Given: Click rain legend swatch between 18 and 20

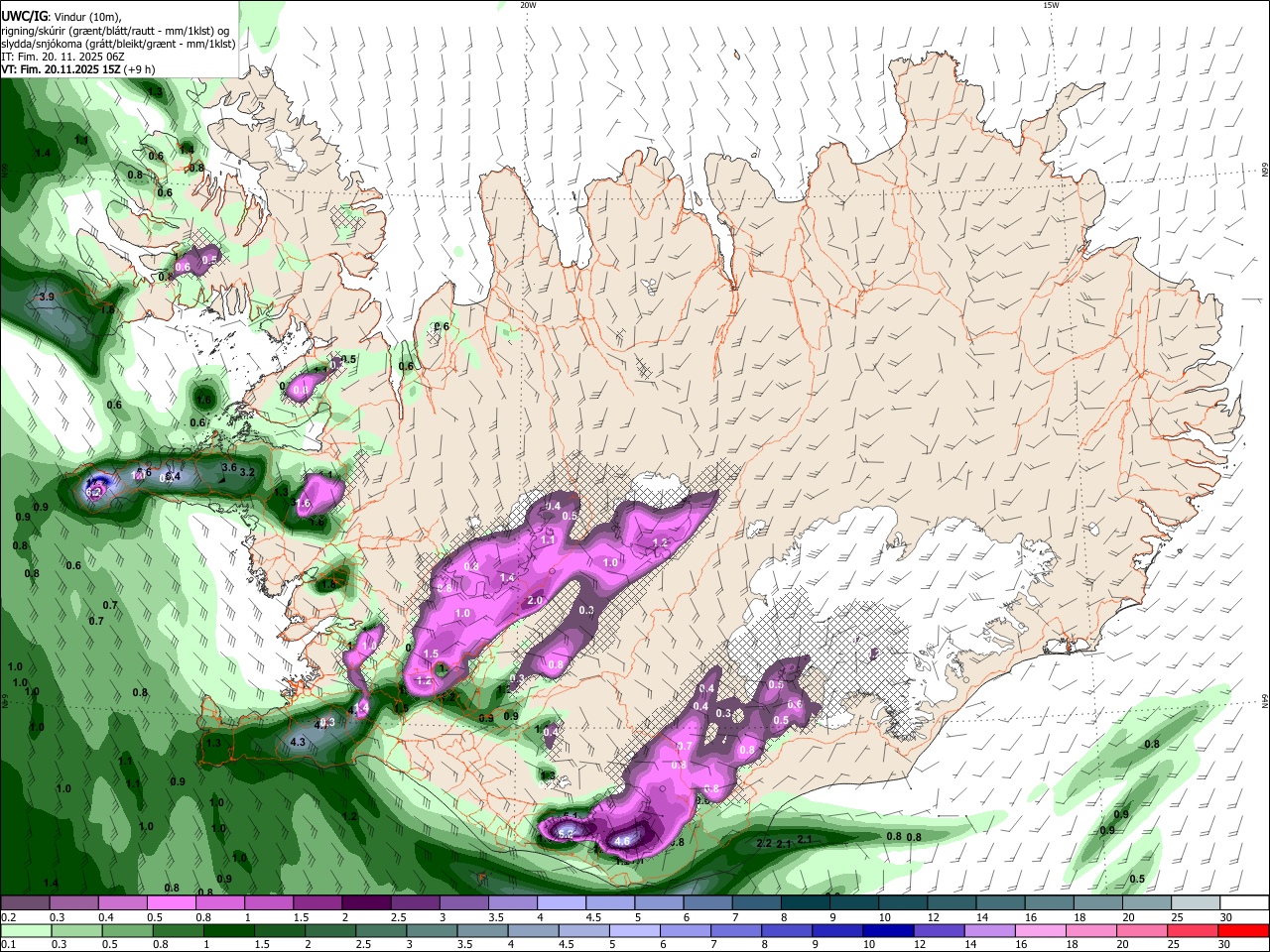Looking at the screenshot, I should (1092, 930).
